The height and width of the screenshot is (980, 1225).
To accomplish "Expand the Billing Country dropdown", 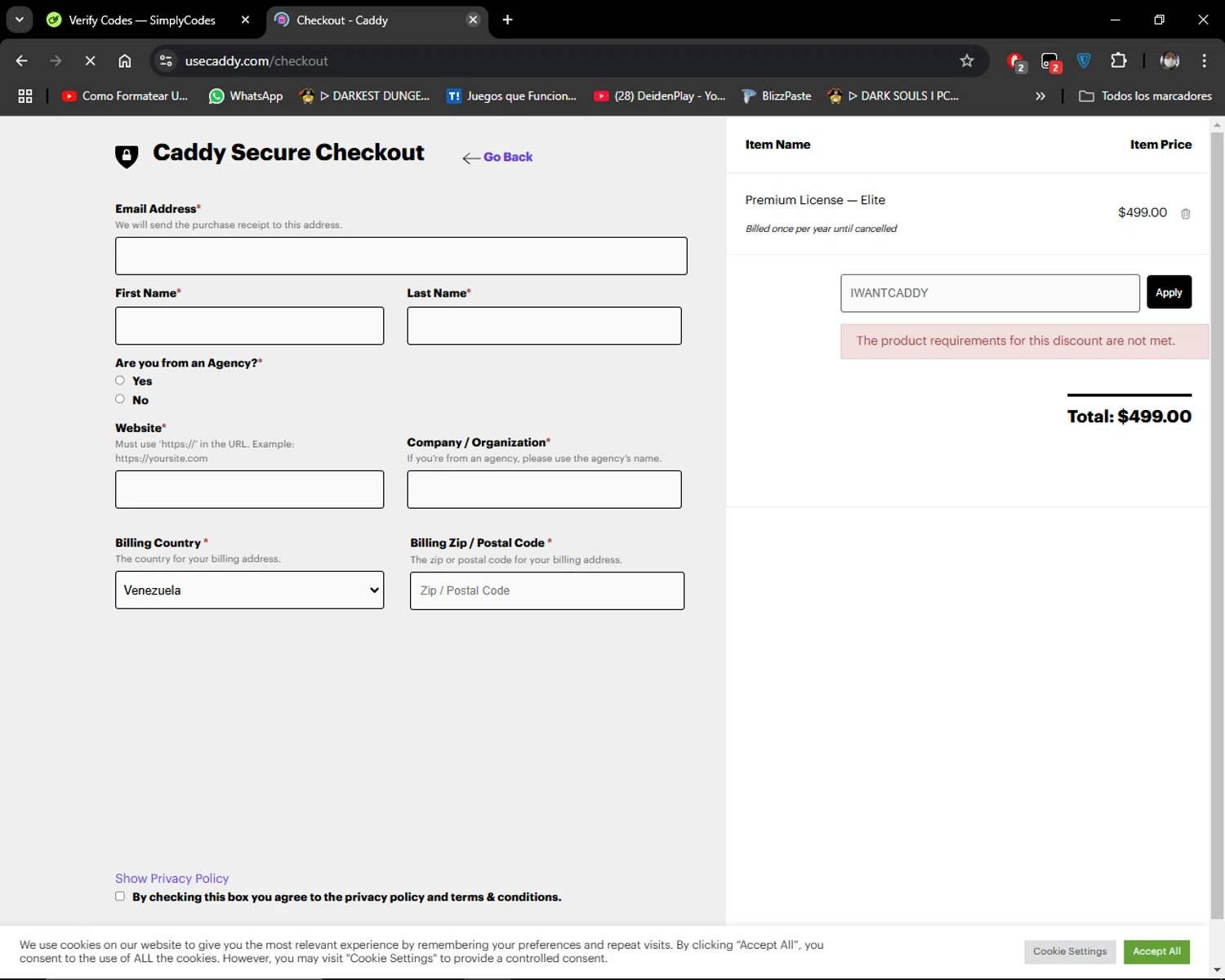I will 249,590.
